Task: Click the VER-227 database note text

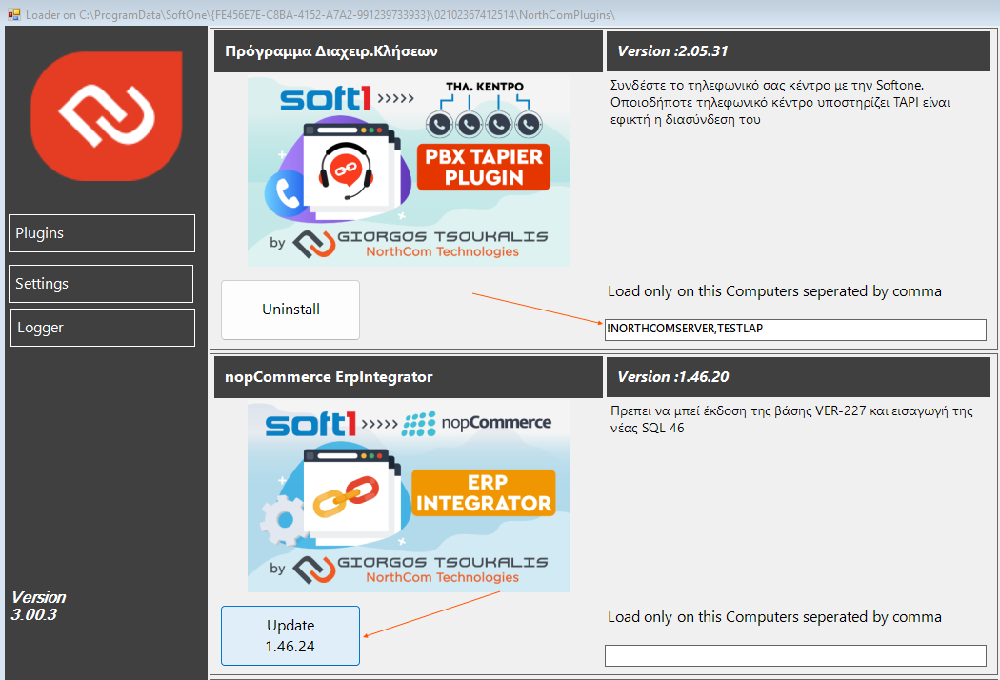Action: pyautogui.click(x=791, y=419)
